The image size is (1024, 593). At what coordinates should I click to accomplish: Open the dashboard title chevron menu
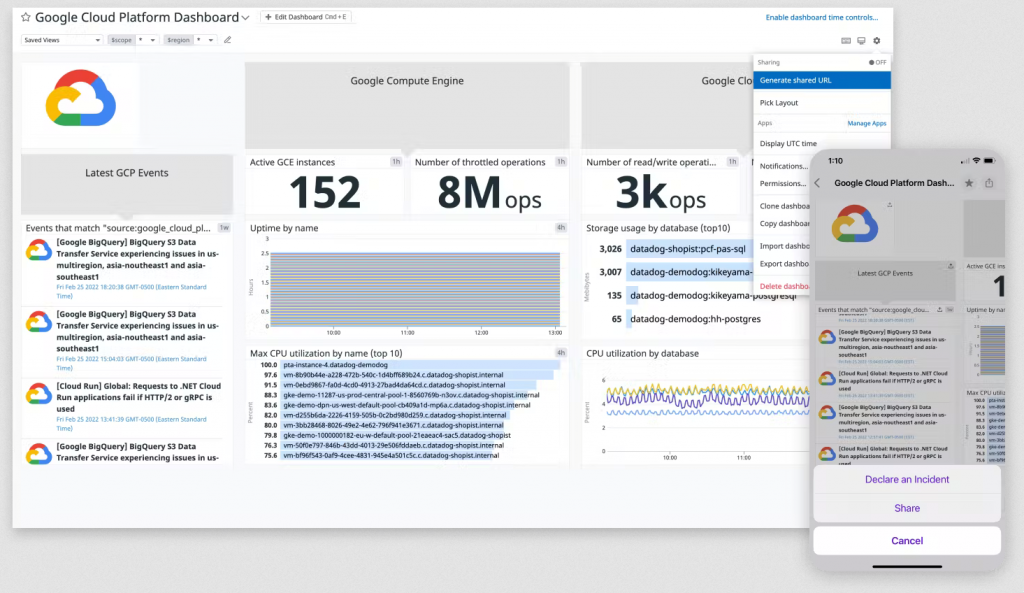tap(246, 18)
